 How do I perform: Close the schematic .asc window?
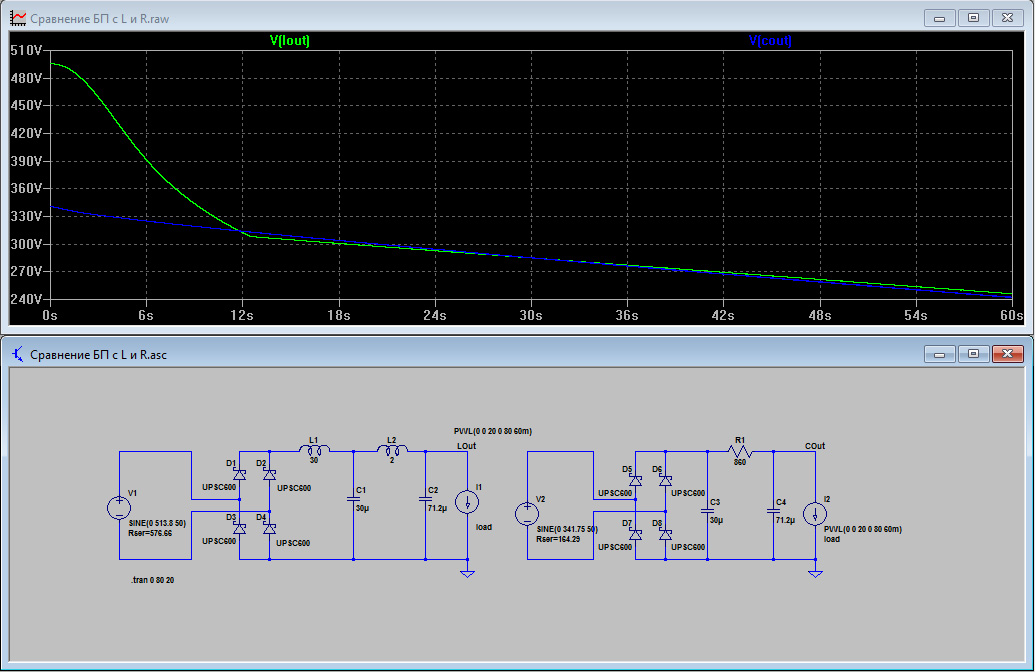pyautogui.click(x=1008, y=354)
